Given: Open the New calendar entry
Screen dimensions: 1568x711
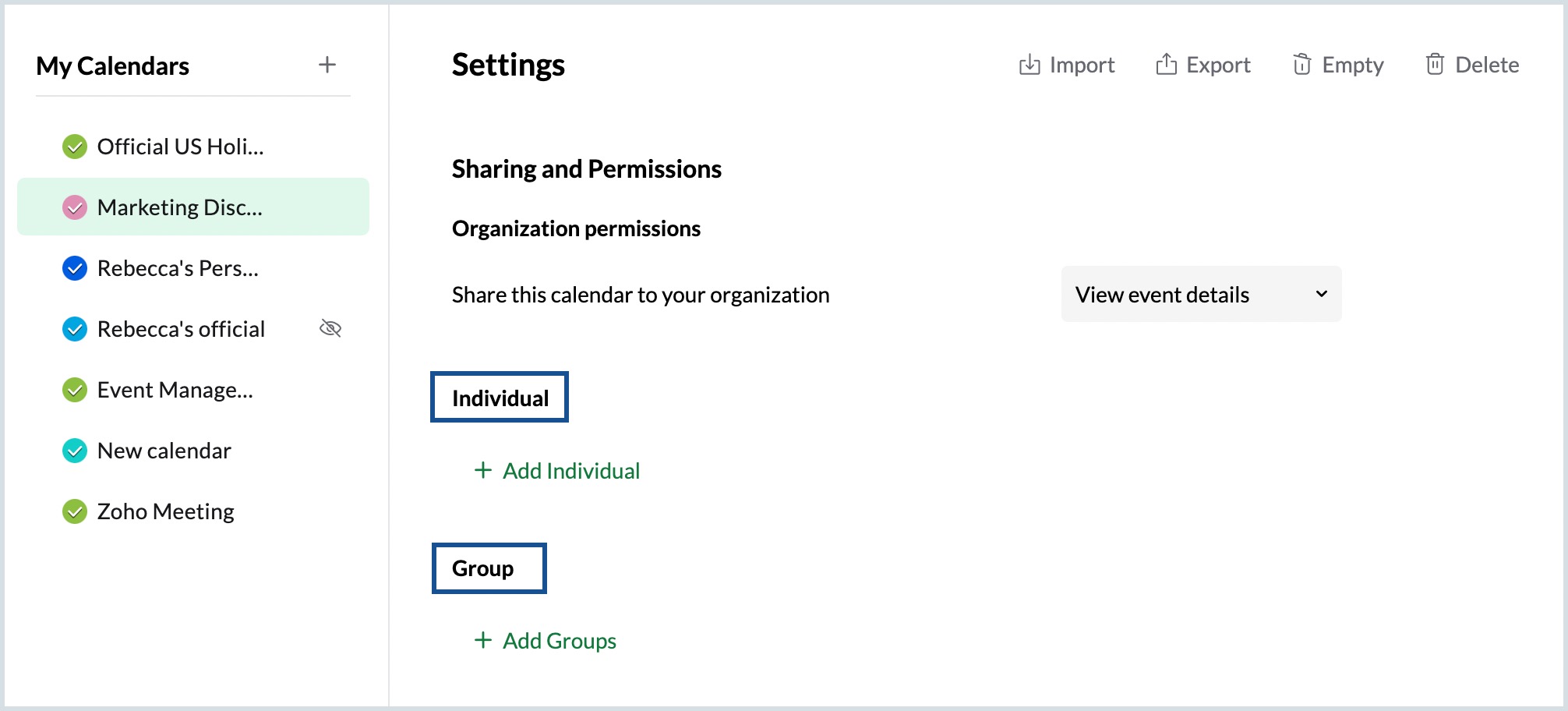Looking at the screenshot, I should pyautogui.click(x=164, y=451).
